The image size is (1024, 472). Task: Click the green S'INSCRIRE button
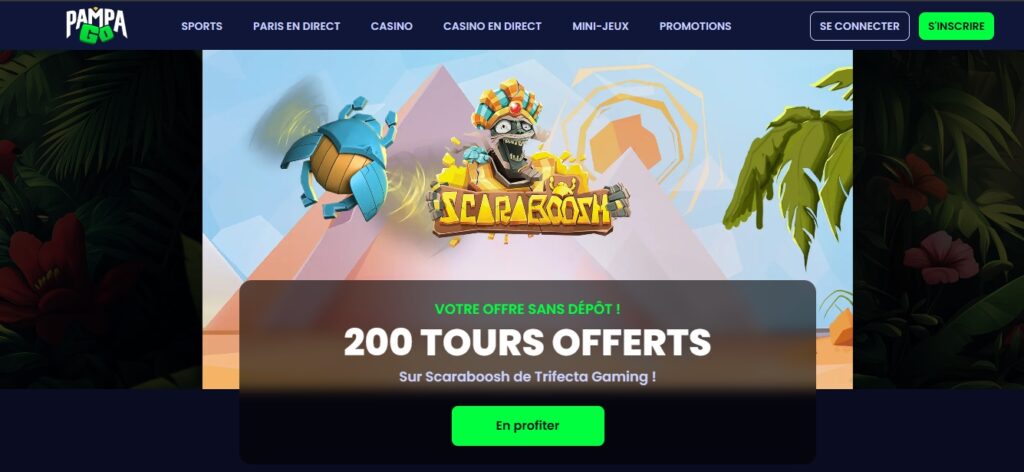pyautogui.click(x=956, y=26)
